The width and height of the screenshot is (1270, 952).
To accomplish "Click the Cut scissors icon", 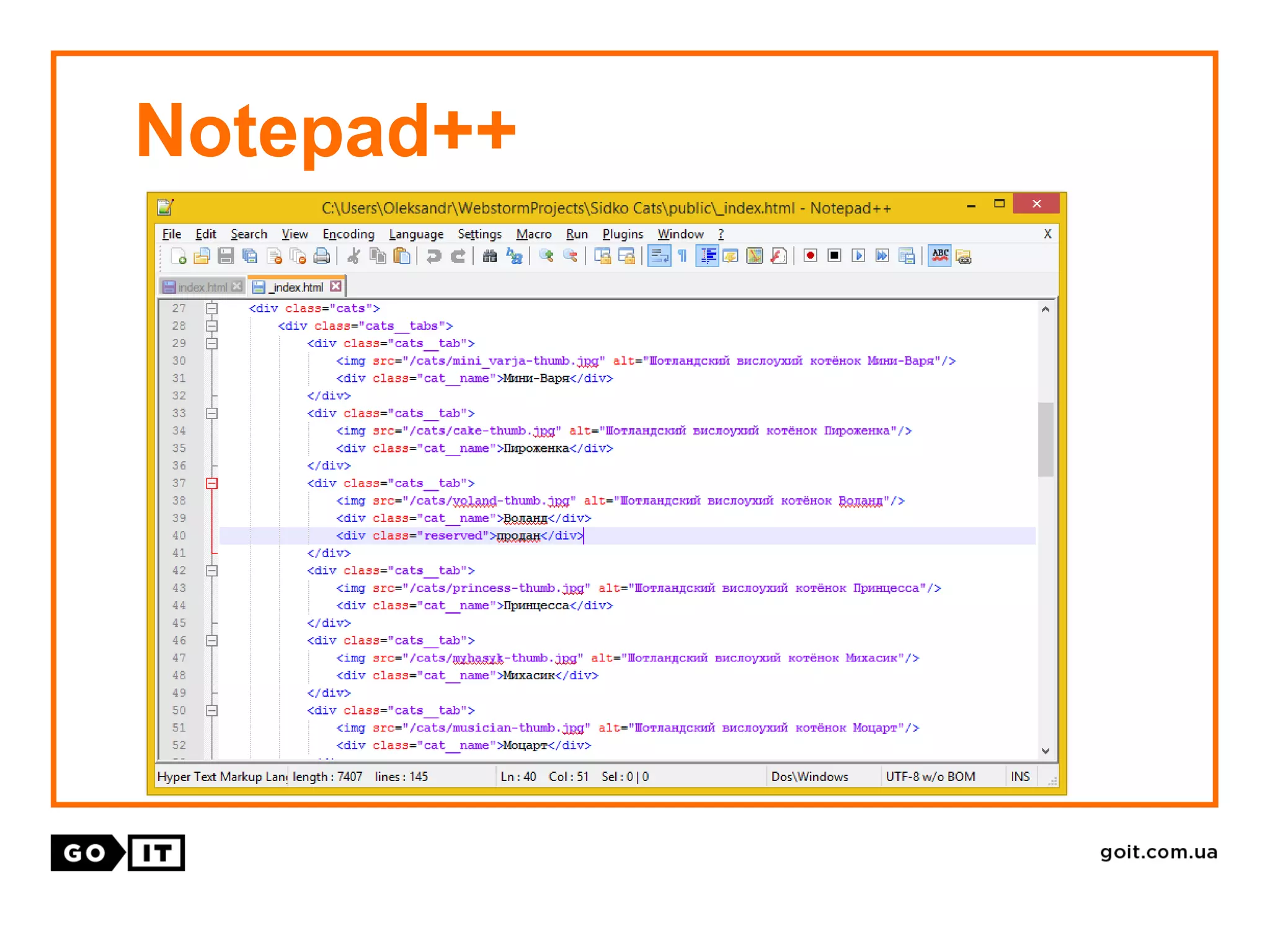I will (x=353, y=256).
